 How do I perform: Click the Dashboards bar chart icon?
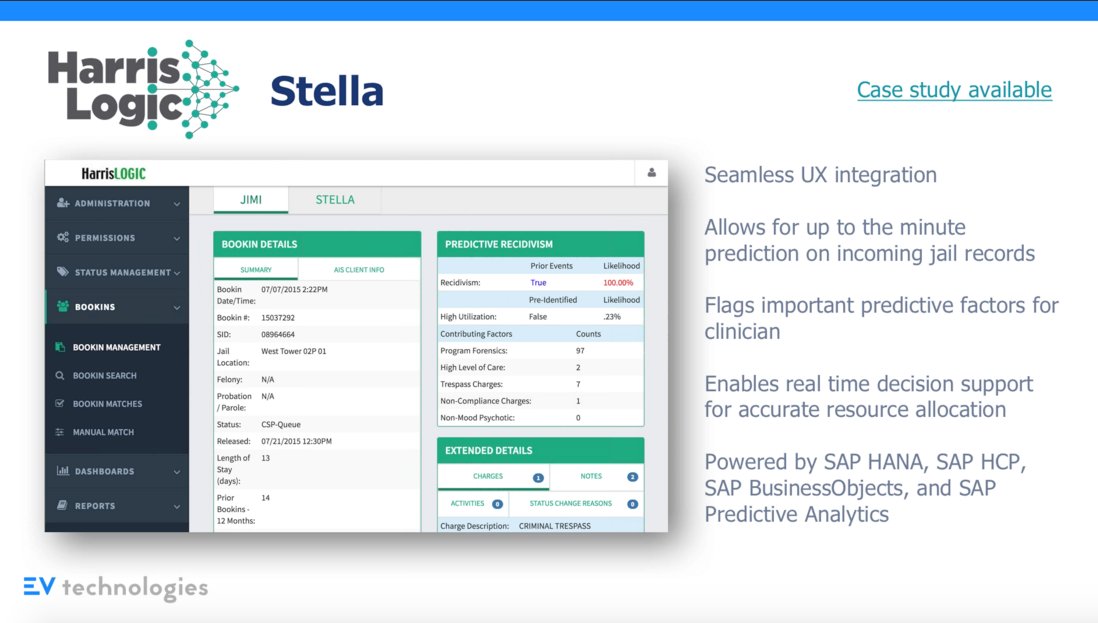pos(63,470)
